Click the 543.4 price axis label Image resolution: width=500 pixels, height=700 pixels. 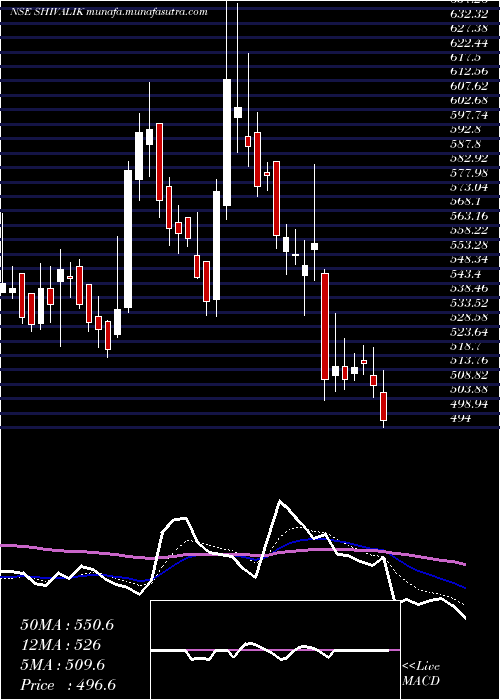pyautogui.click(x=466, y=274)
